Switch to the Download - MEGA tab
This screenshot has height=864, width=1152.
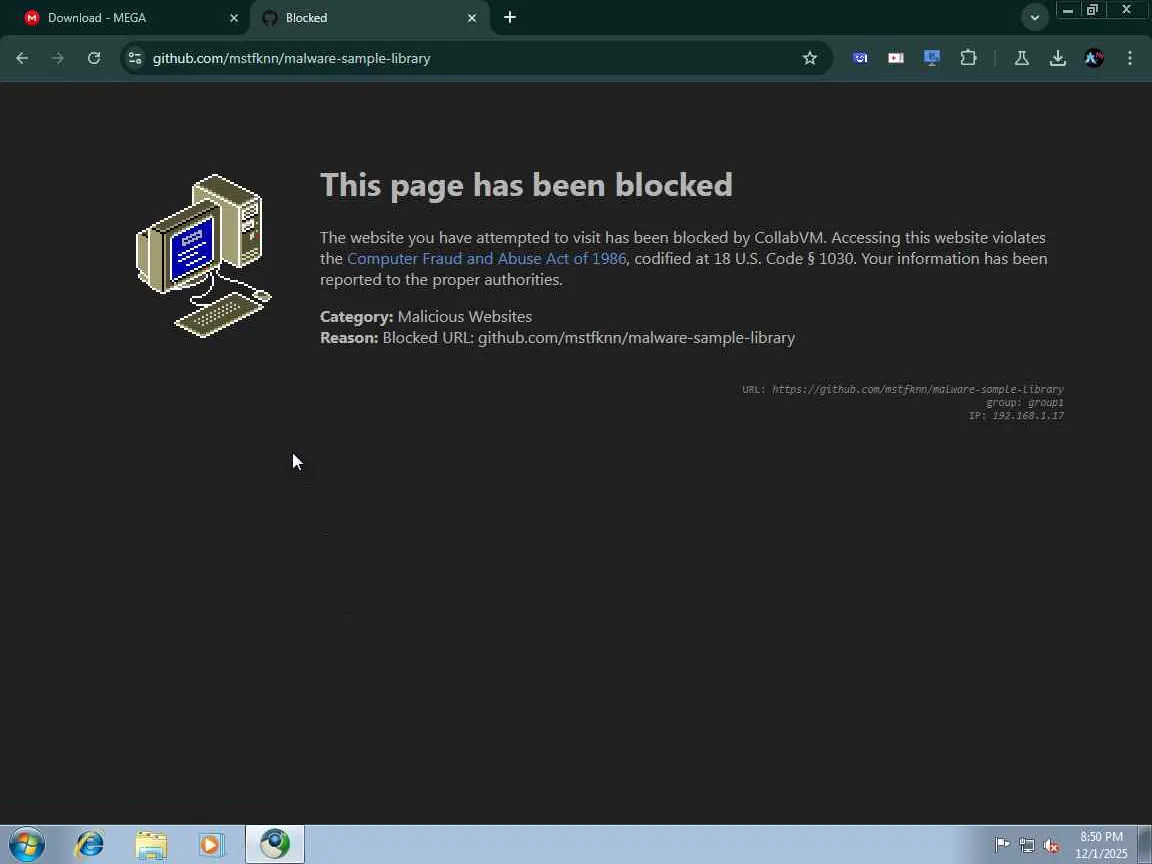click(124, 18)
